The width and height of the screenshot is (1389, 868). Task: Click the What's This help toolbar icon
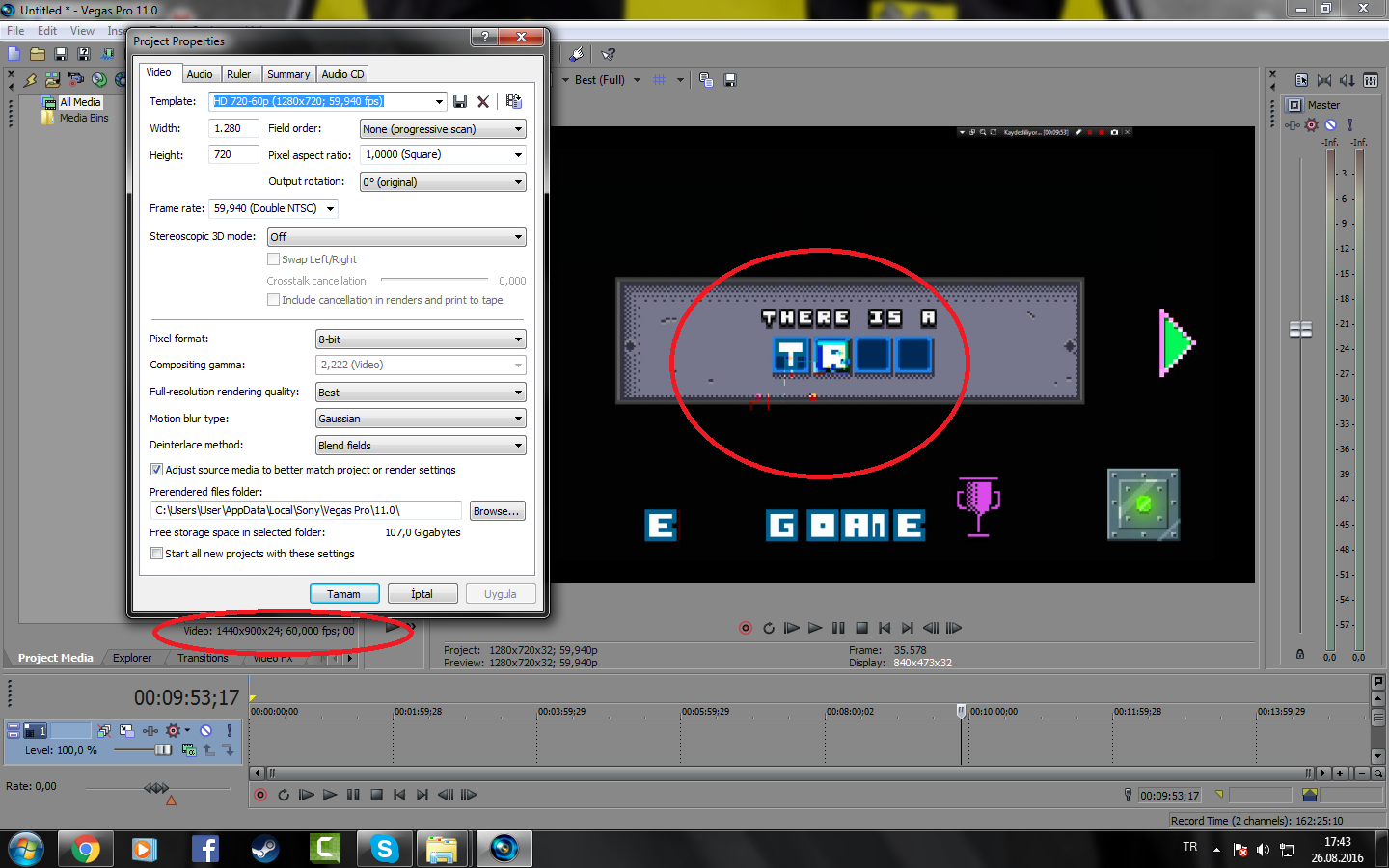click(x=608, y=54)
